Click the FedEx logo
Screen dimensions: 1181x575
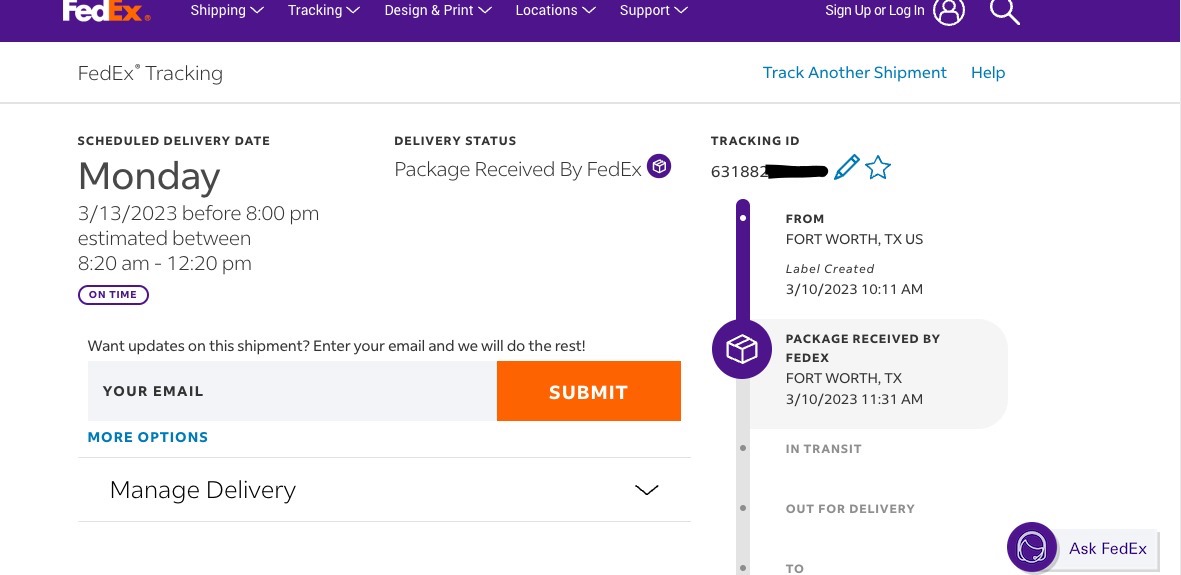click(106, 11)
